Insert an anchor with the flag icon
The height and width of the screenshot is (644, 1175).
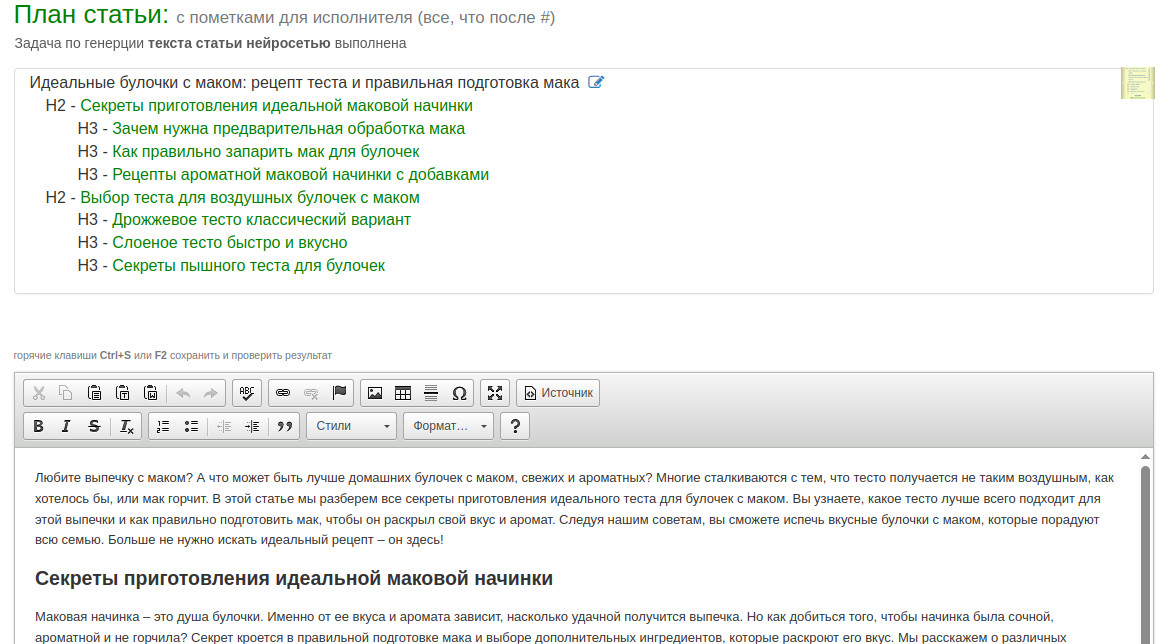(x=339, y=393)
